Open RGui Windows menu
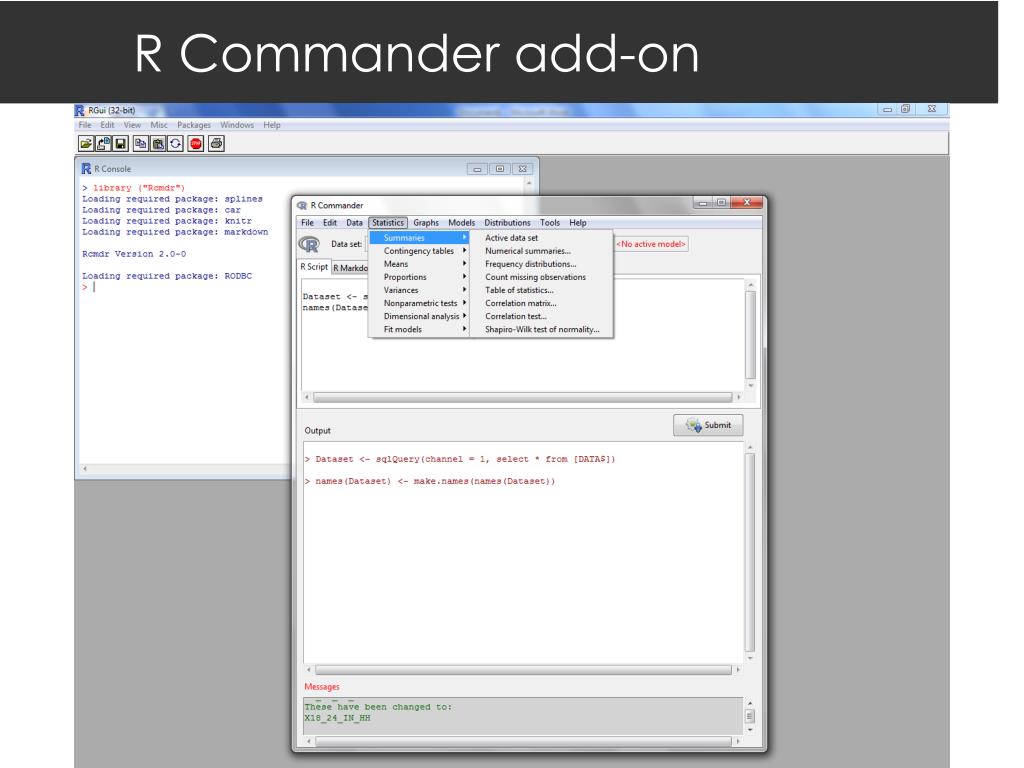The image size is (1024, 768). (237, 125)
